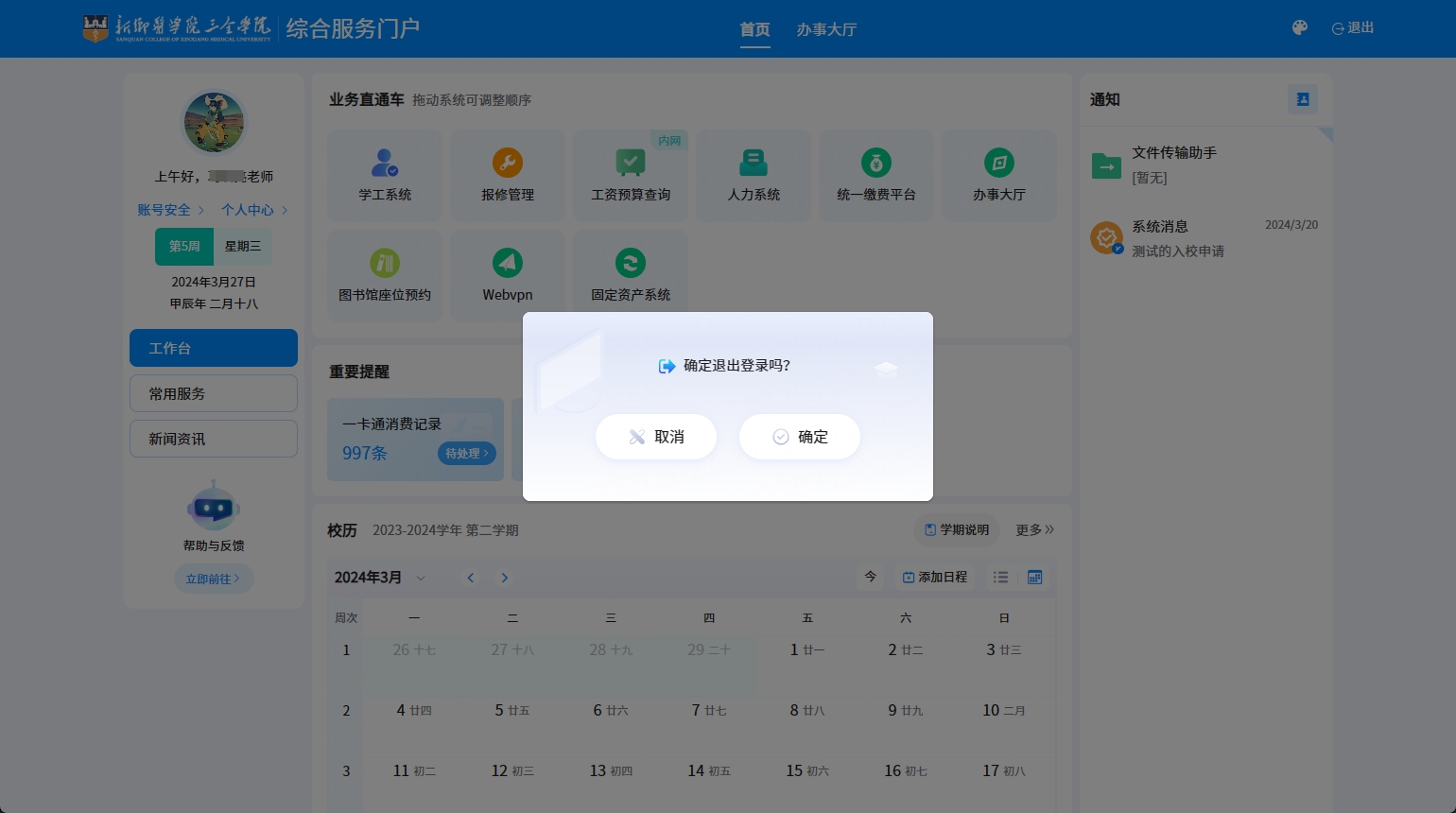The width and height of the screenshot is (1456, 813).
Task: Open the 报修管理 wrench icon
Action: tap(508, 164)
